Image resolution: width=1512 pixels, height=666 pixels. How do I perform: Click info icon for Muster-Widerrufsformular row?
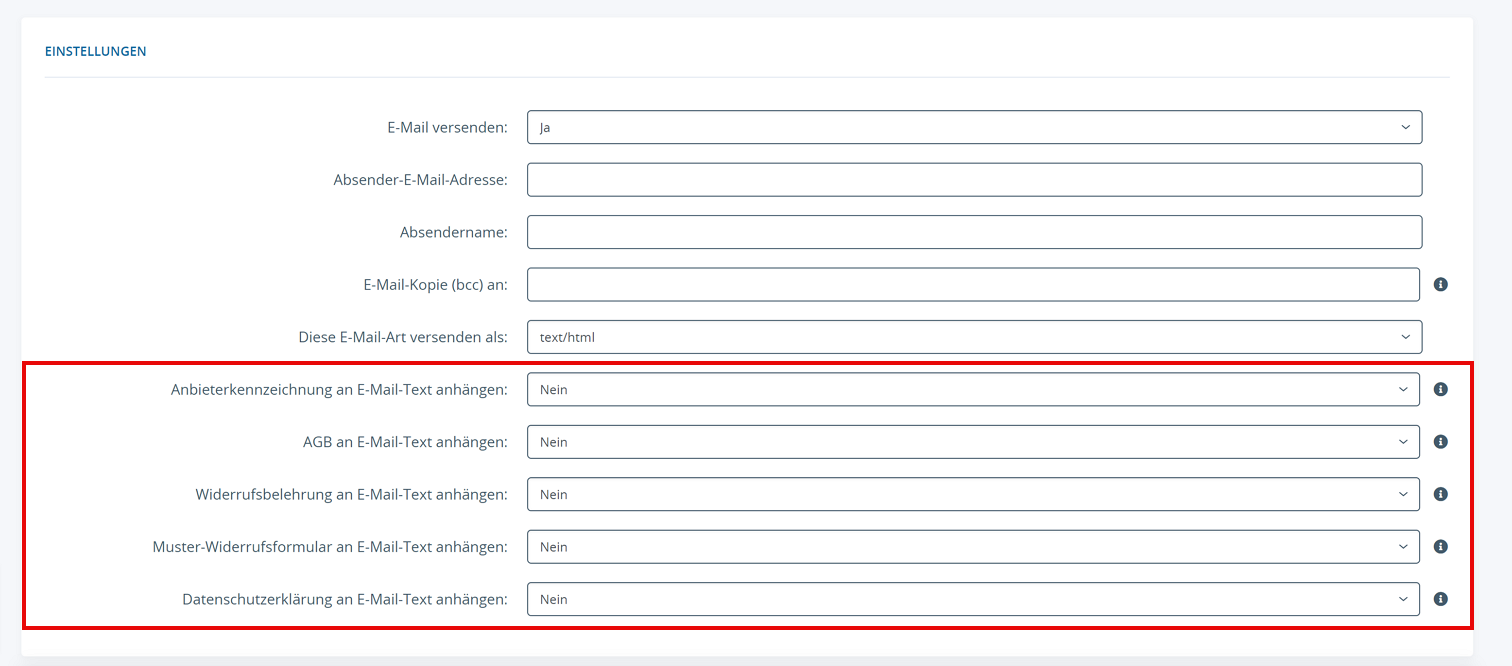[x=1440, y=547]
